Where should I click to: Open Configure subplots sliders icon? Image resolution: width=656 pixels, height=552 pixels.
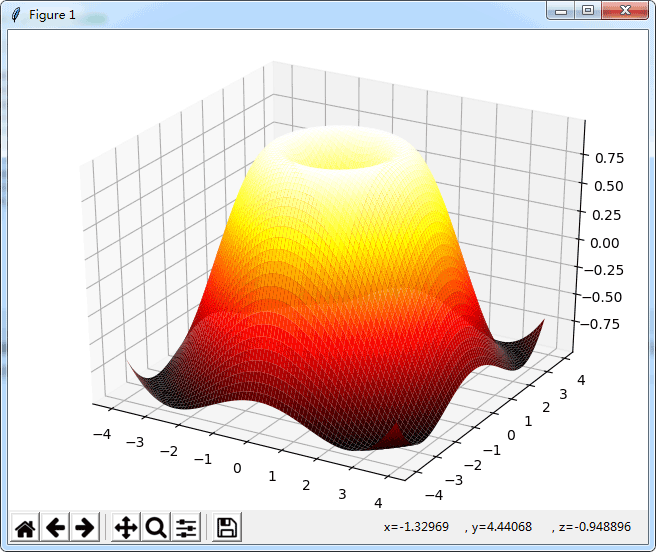[186, 527]
